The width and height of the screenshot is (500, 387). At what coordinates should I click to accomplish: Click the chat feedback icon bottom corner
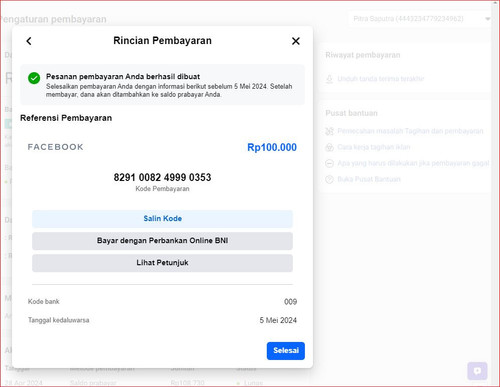click(x=477, y=371)
